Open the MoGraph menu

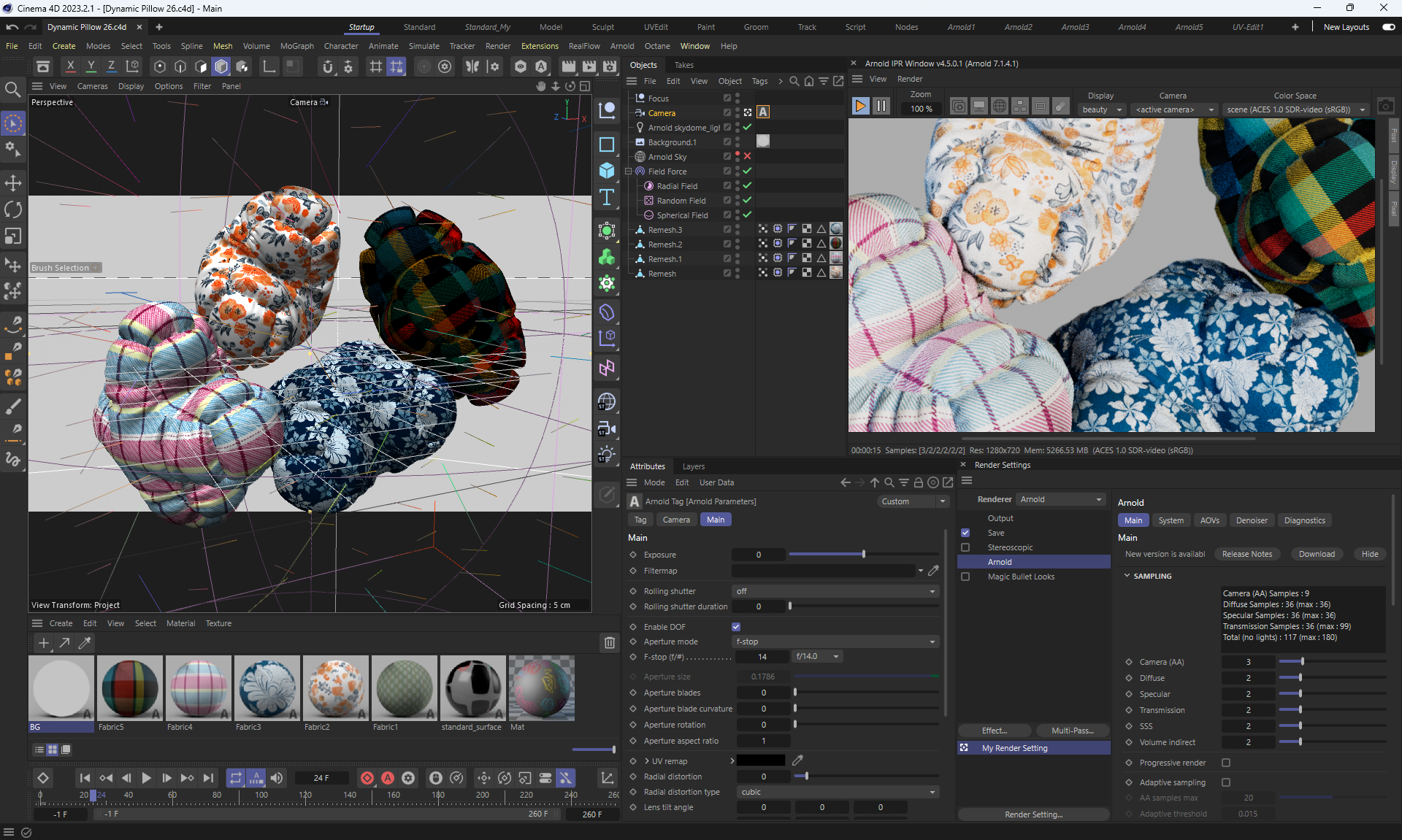tap(296, 46)
